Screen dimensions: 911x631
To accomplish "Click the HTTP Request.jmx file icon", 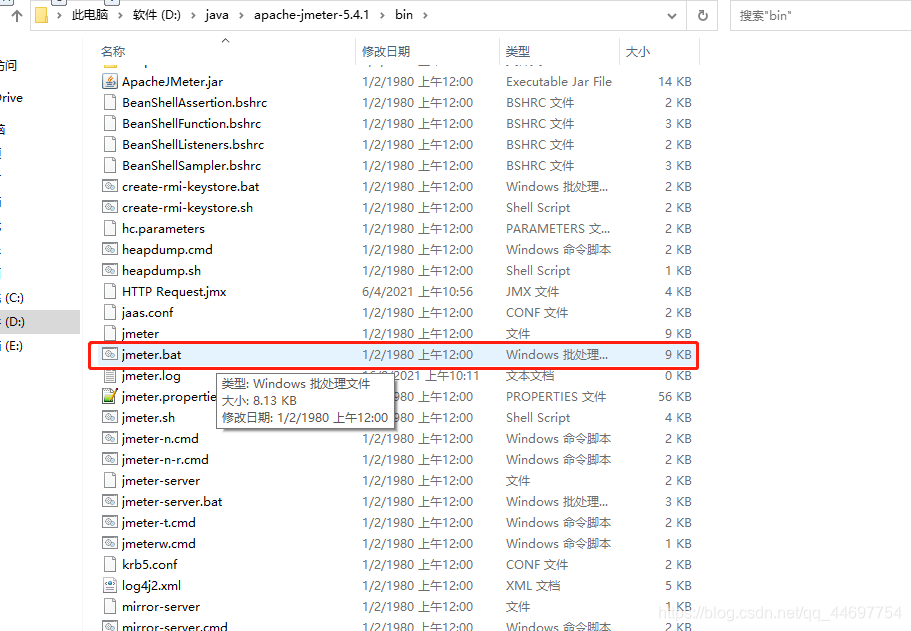I will coord(110,291).
